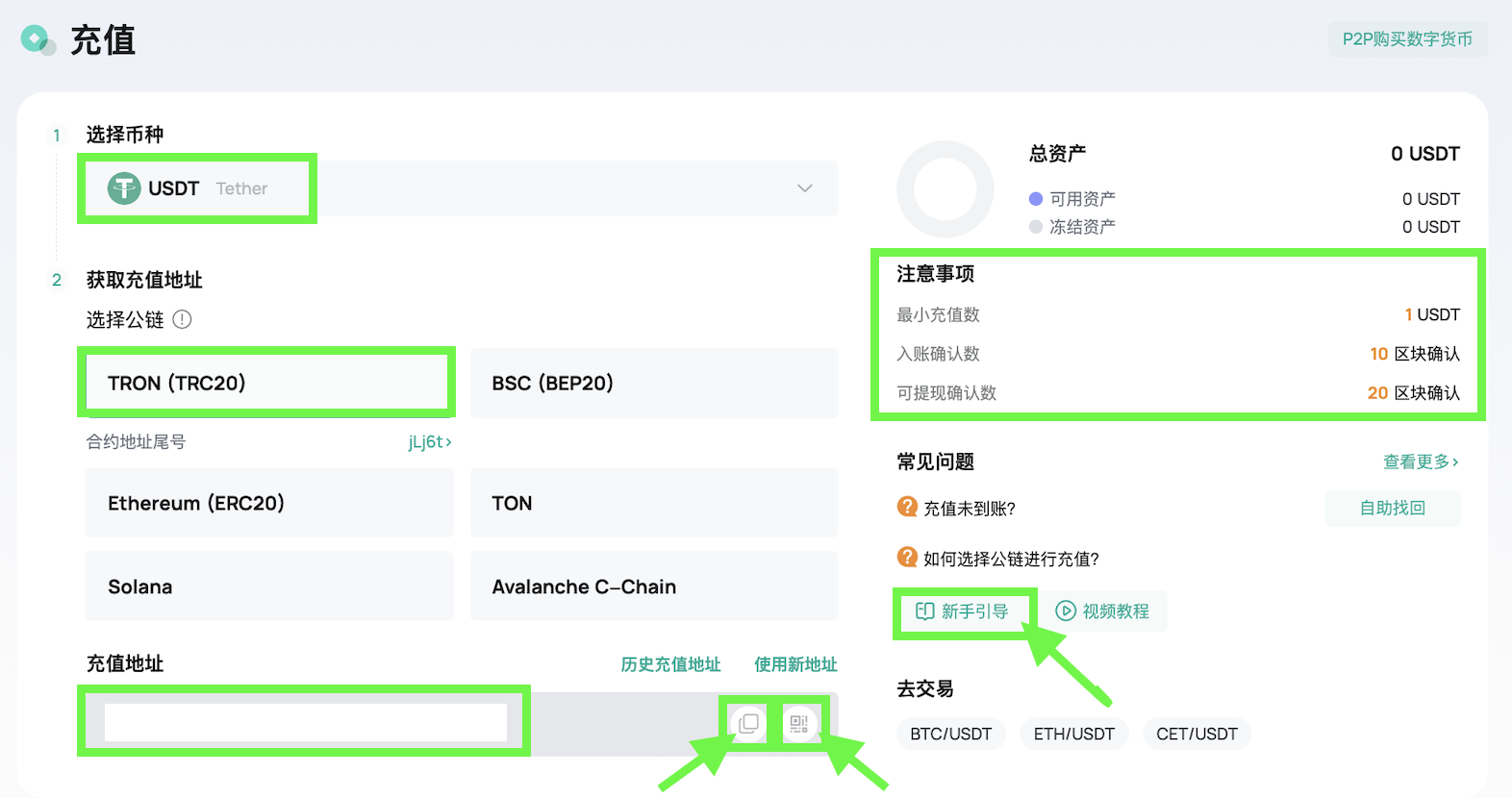
Task: Click the 冻结资产 legend entry
Action: (1072, 227)
